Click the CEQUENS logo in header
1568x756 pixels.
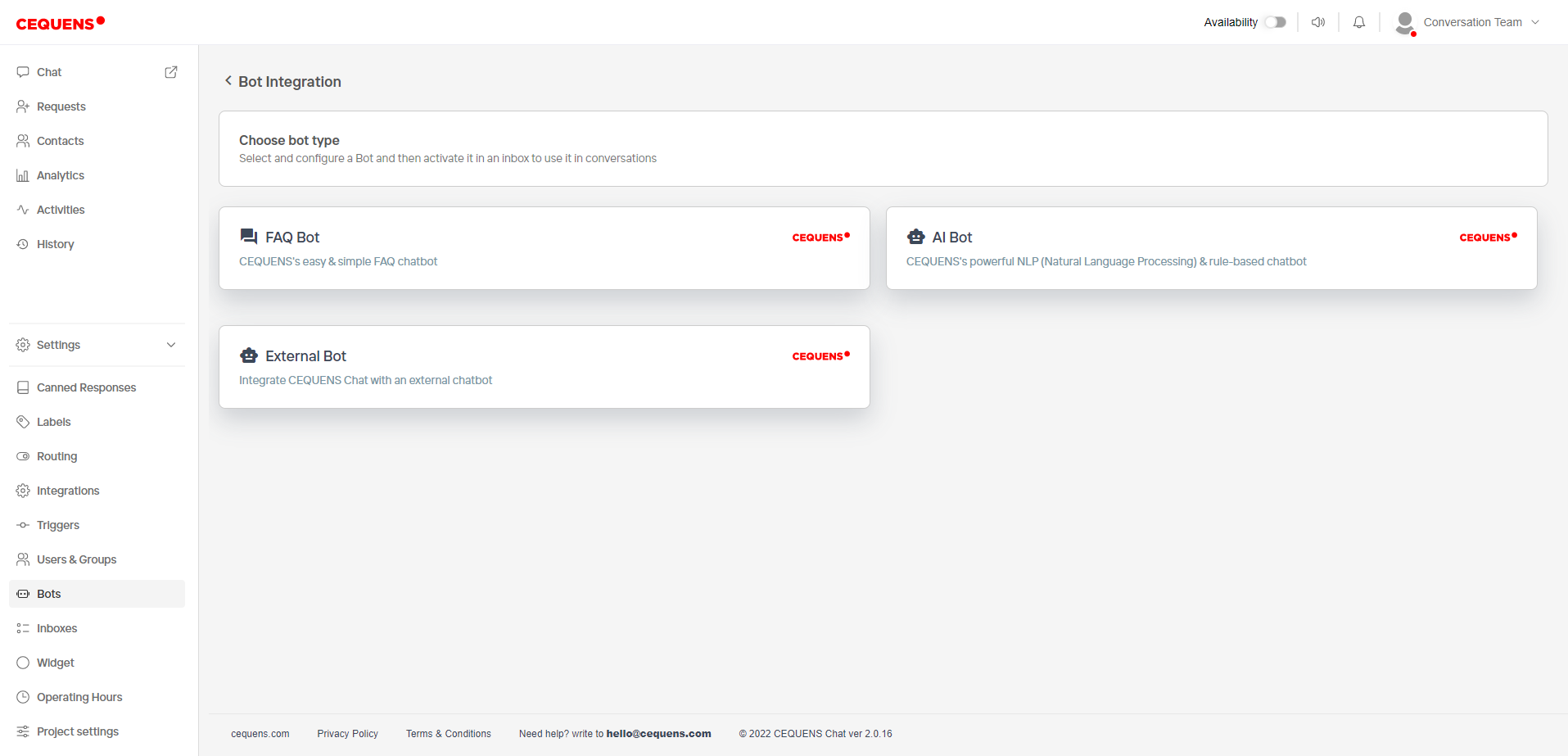61,23
